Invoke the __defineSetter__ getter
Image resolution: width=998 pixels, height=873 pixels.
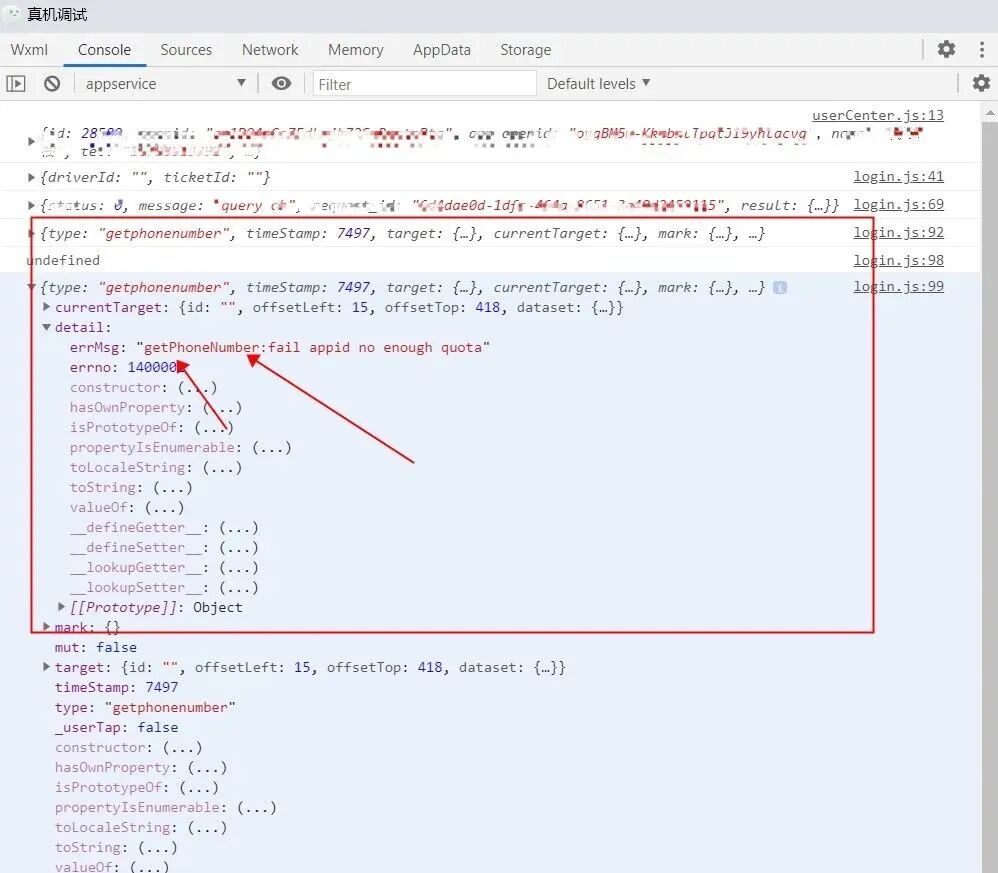tap(239, 547)
